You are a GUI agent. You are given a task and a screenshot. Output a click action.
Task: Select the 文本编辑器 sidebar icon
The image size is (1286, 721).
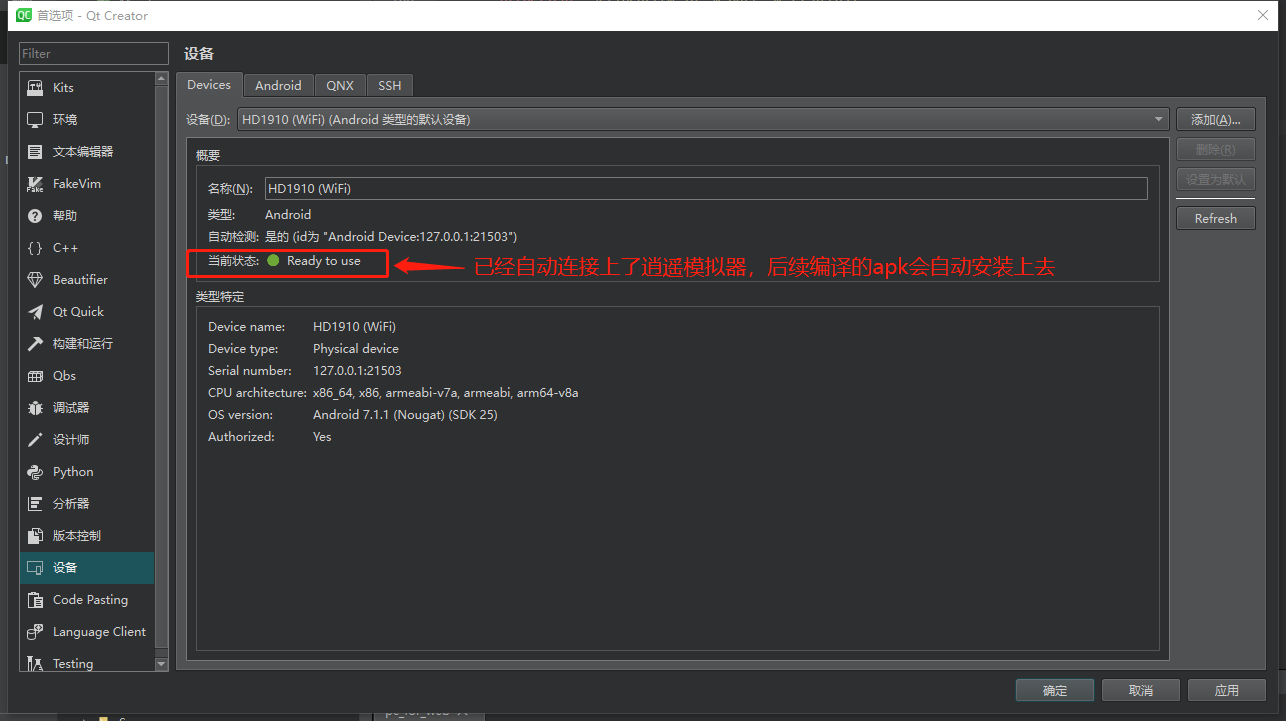pos(35,152)
